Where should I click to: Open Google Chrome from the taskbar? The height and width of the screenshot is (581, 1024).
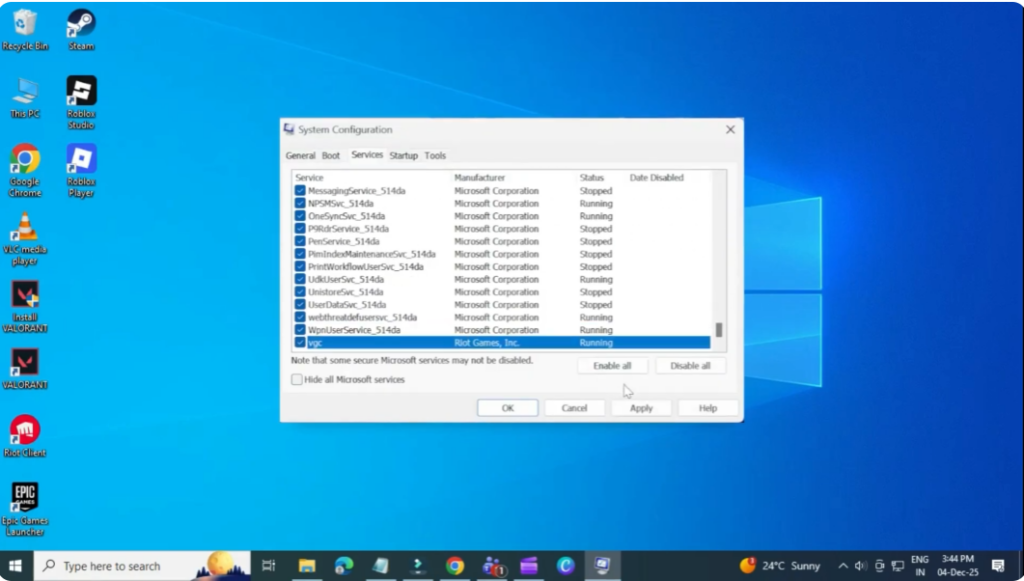coord(455,565)
